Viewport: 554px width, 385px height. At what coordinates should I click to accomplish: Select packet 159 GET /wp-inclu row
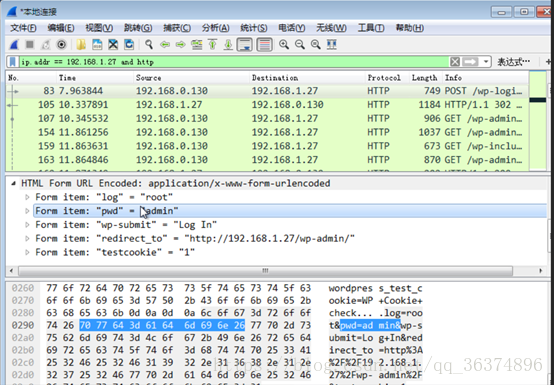coord(267,146)
